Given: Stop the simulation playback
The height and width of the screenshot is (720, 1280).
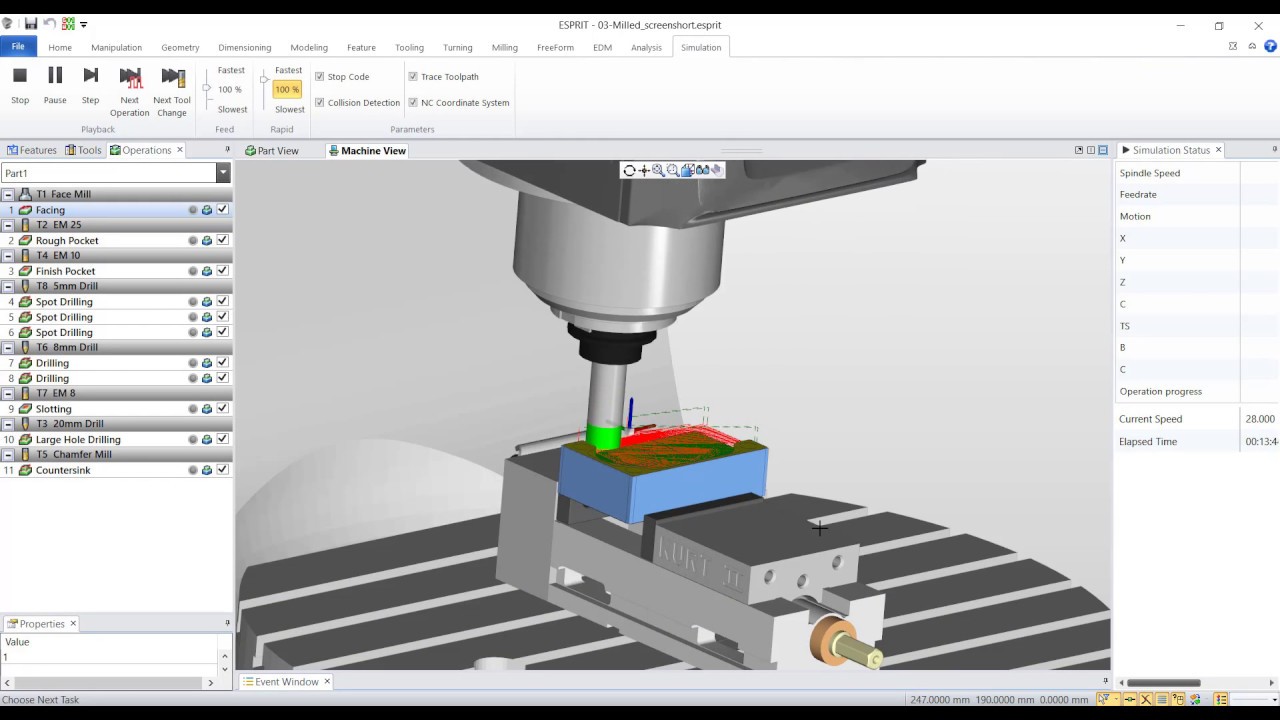Looking at the screenshot, I should [x=20, y=85].
